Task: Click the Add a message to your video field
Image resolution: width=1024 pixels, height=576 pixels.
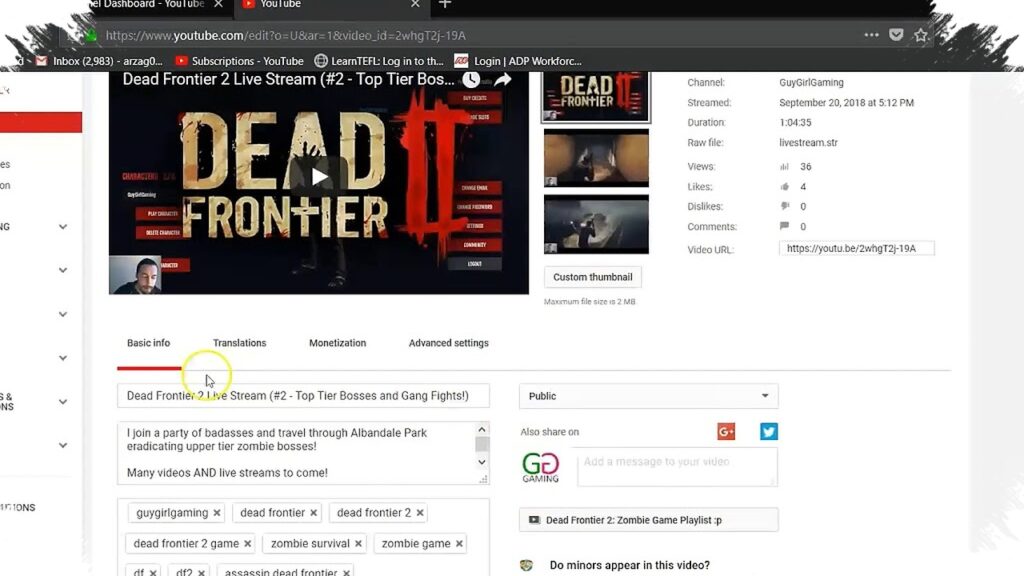Action: (x=677, y=466)
